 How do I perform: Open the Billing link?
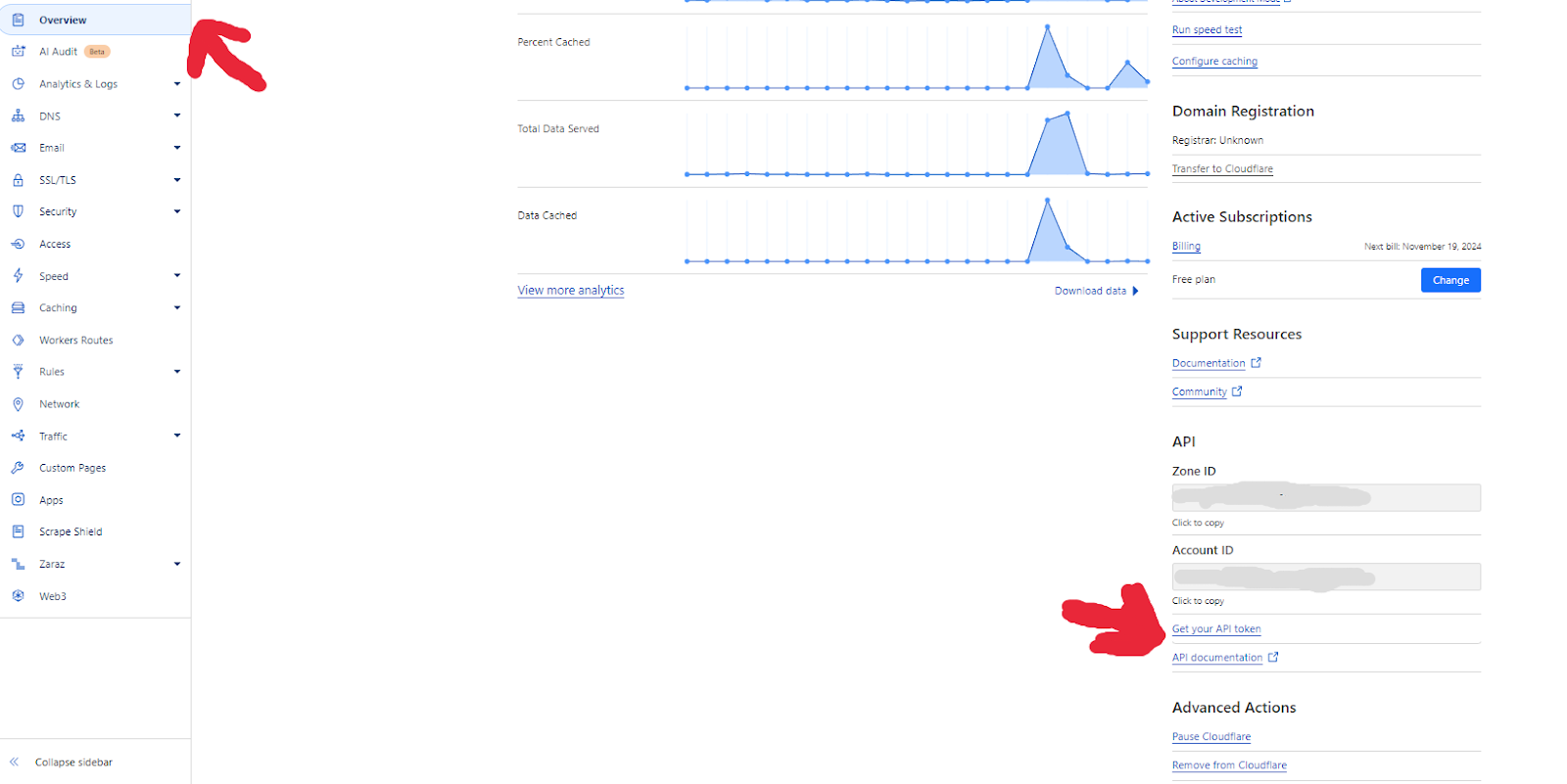[1186, 247]
